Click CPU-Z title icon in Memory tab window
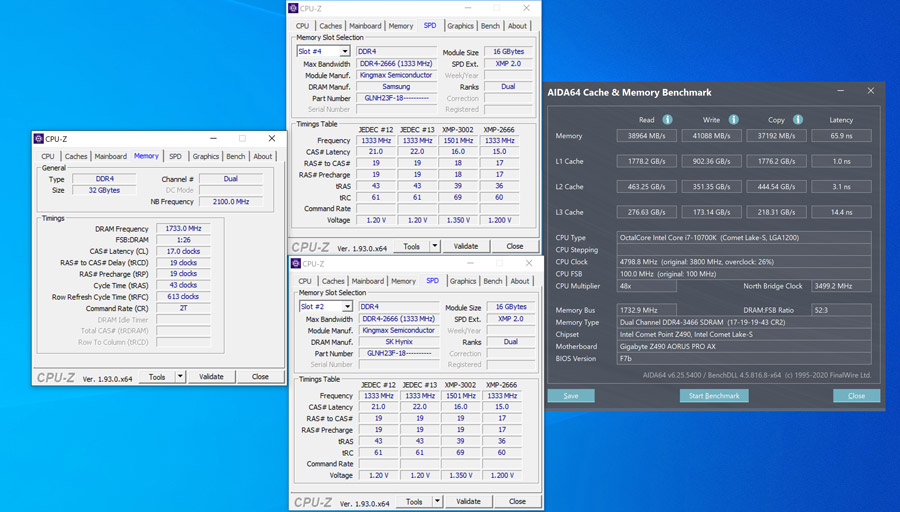This screenshot has width=900, height=512. tap(38, 138)
